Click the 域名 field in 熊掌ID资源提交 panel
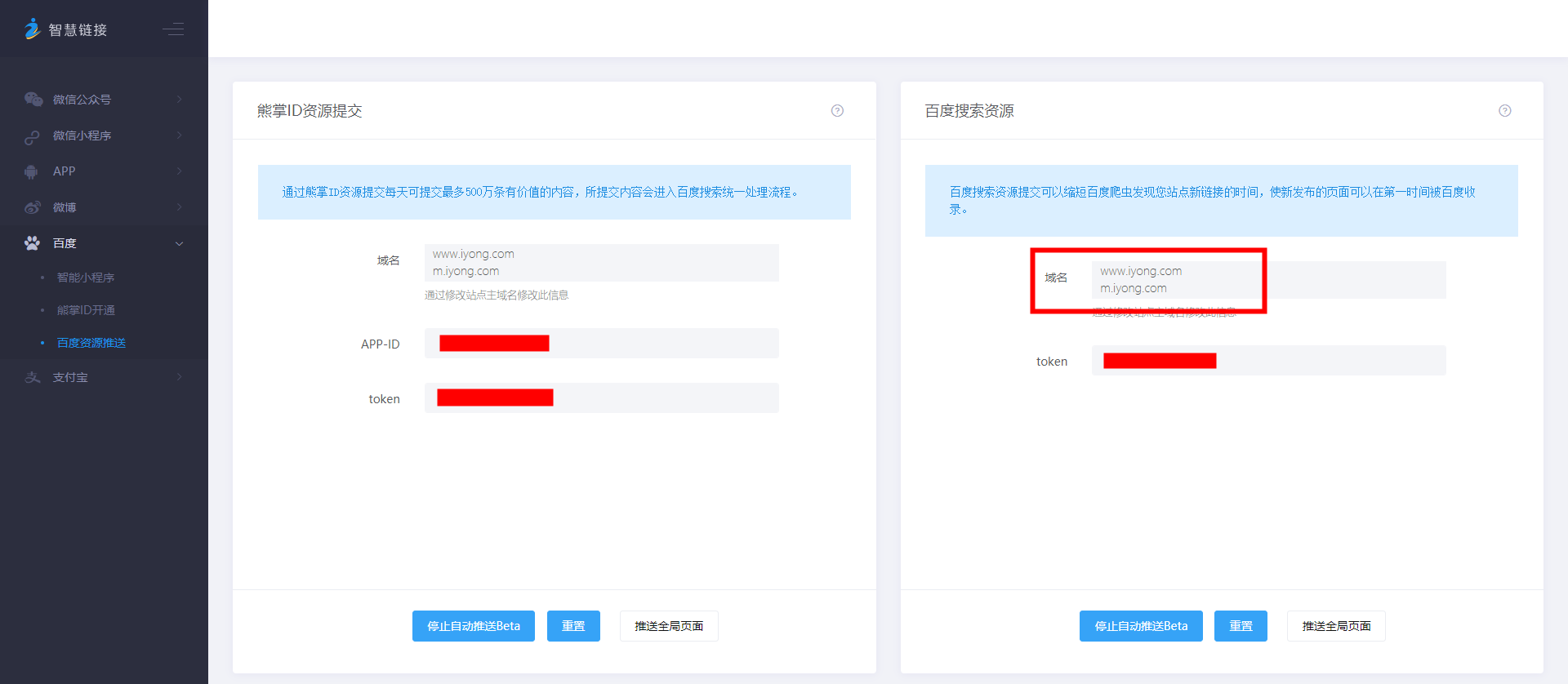 coord(602,263)
